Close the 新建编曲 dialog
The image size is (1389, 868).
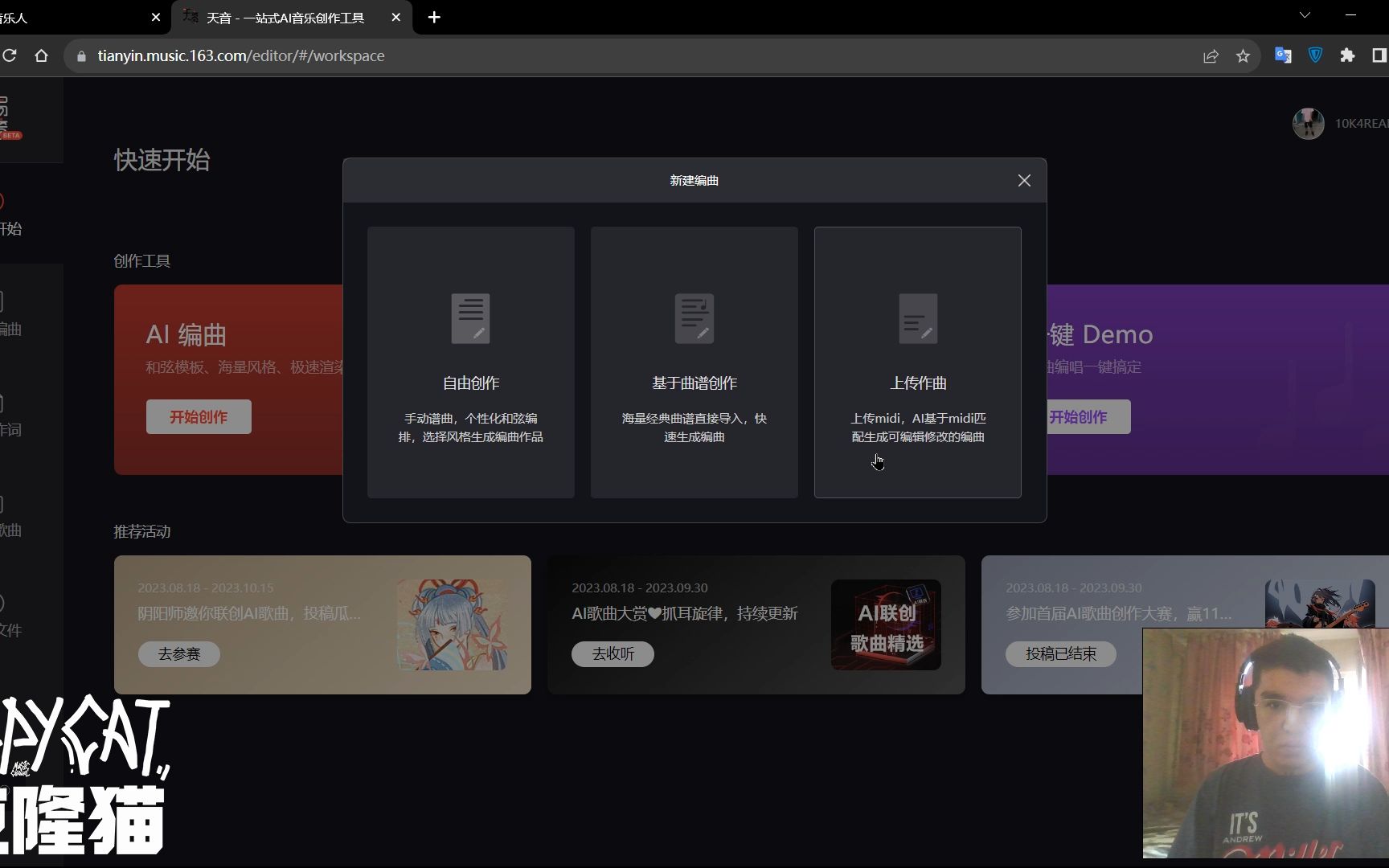pos(1024,181)
